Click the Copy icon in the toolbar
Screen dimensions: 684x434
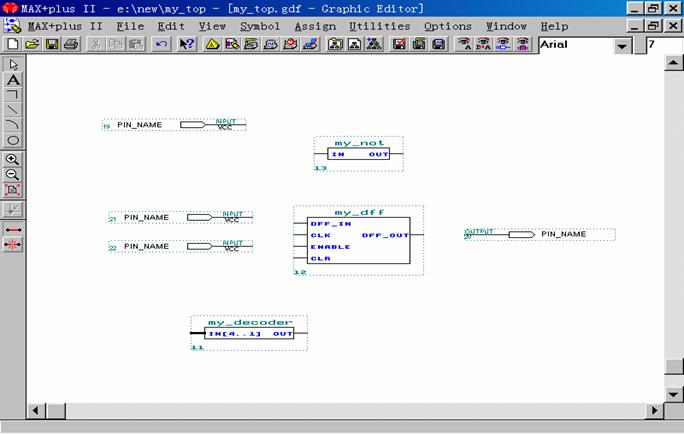click(116, 44)
